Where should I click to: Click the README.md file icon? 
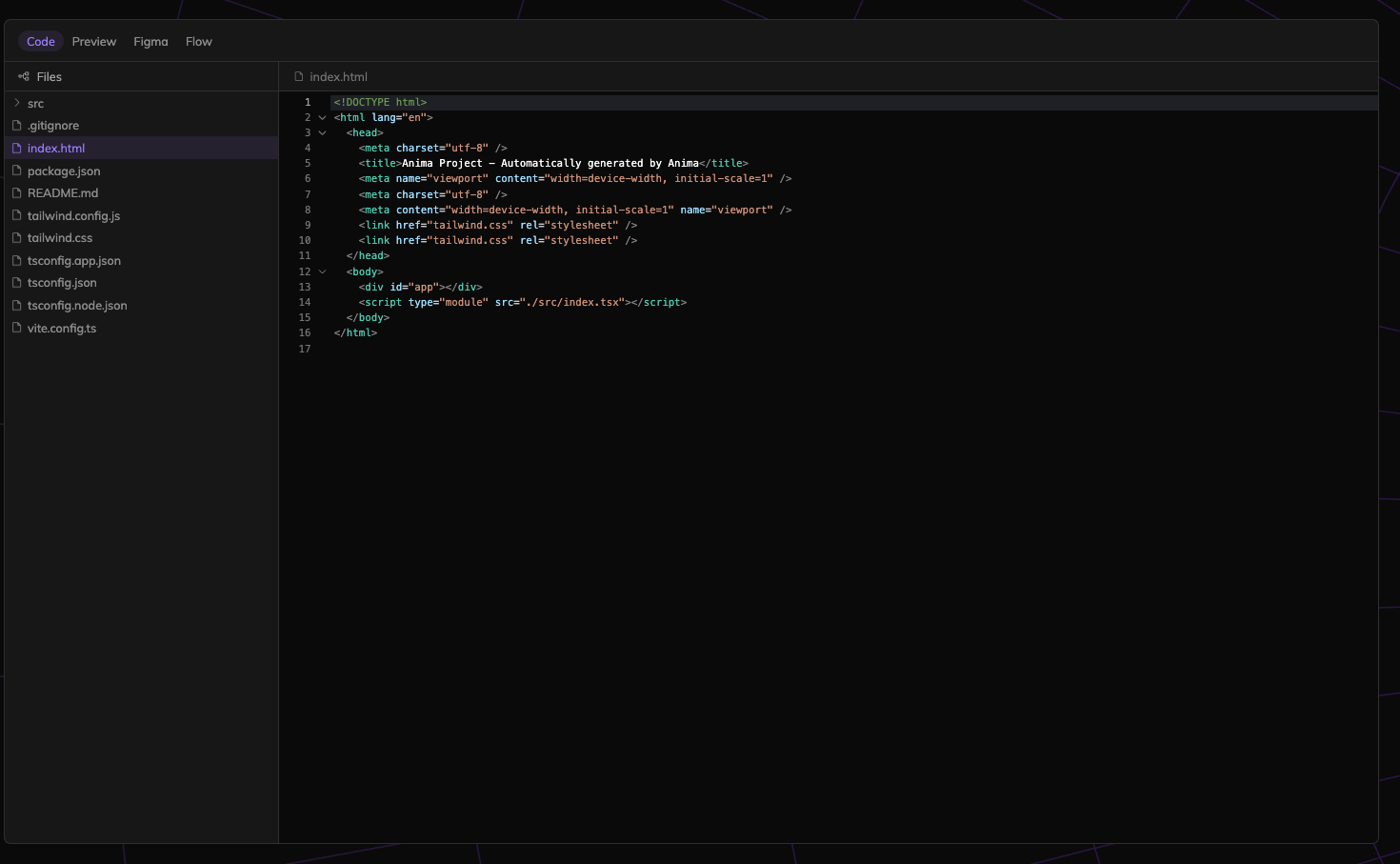(x=17, y=192)
